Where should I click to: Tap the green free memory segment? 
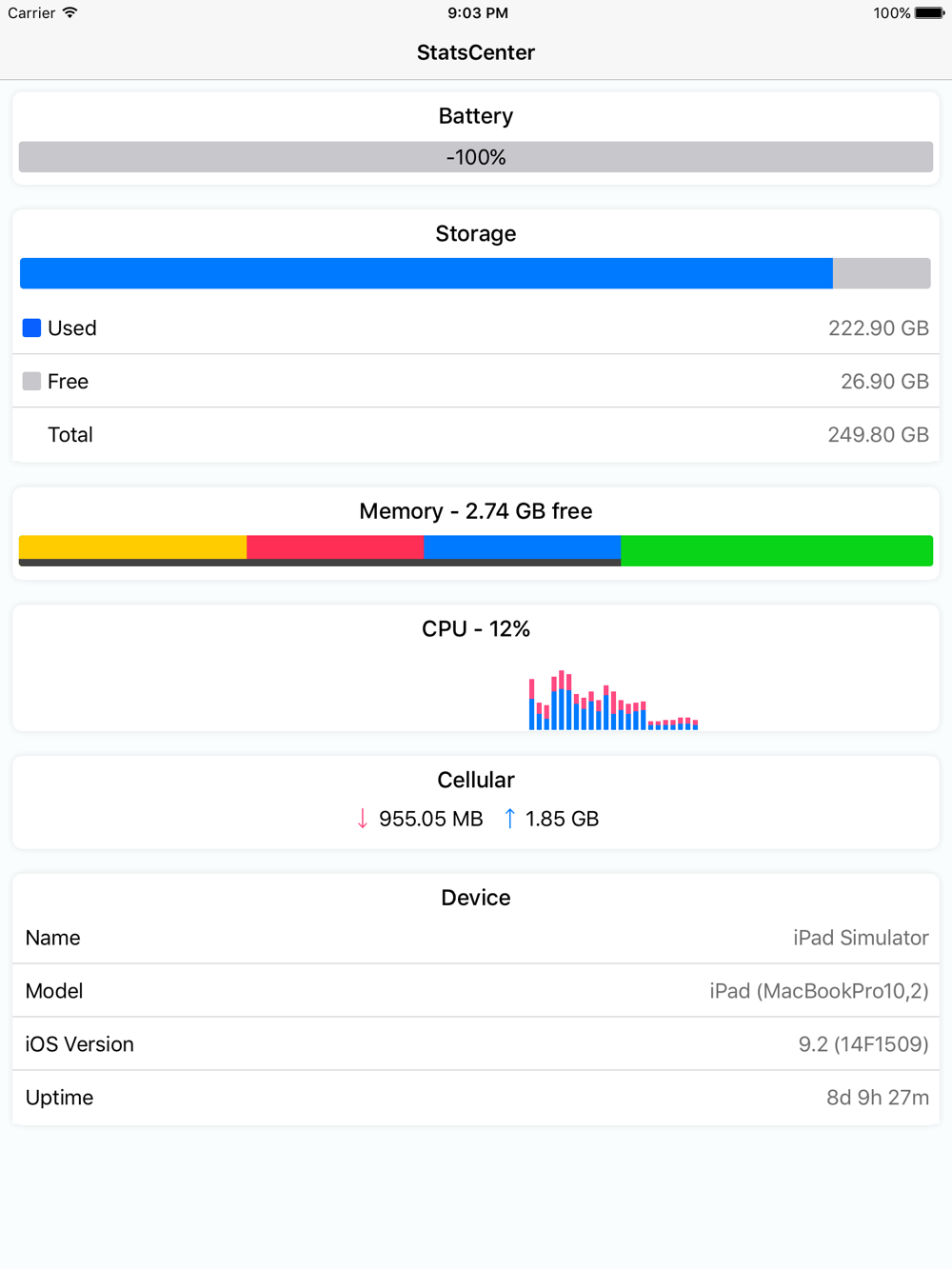(x=777, y=551)
